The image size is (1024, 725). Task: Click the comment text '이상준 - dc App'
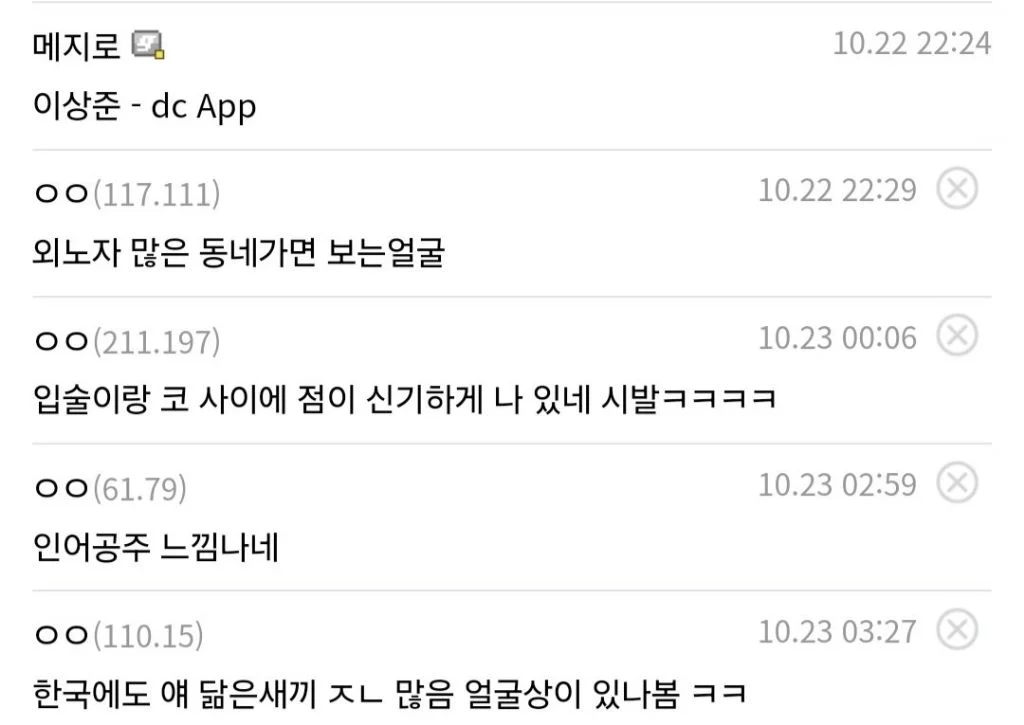pyautogui.click(x=144, y=106)
